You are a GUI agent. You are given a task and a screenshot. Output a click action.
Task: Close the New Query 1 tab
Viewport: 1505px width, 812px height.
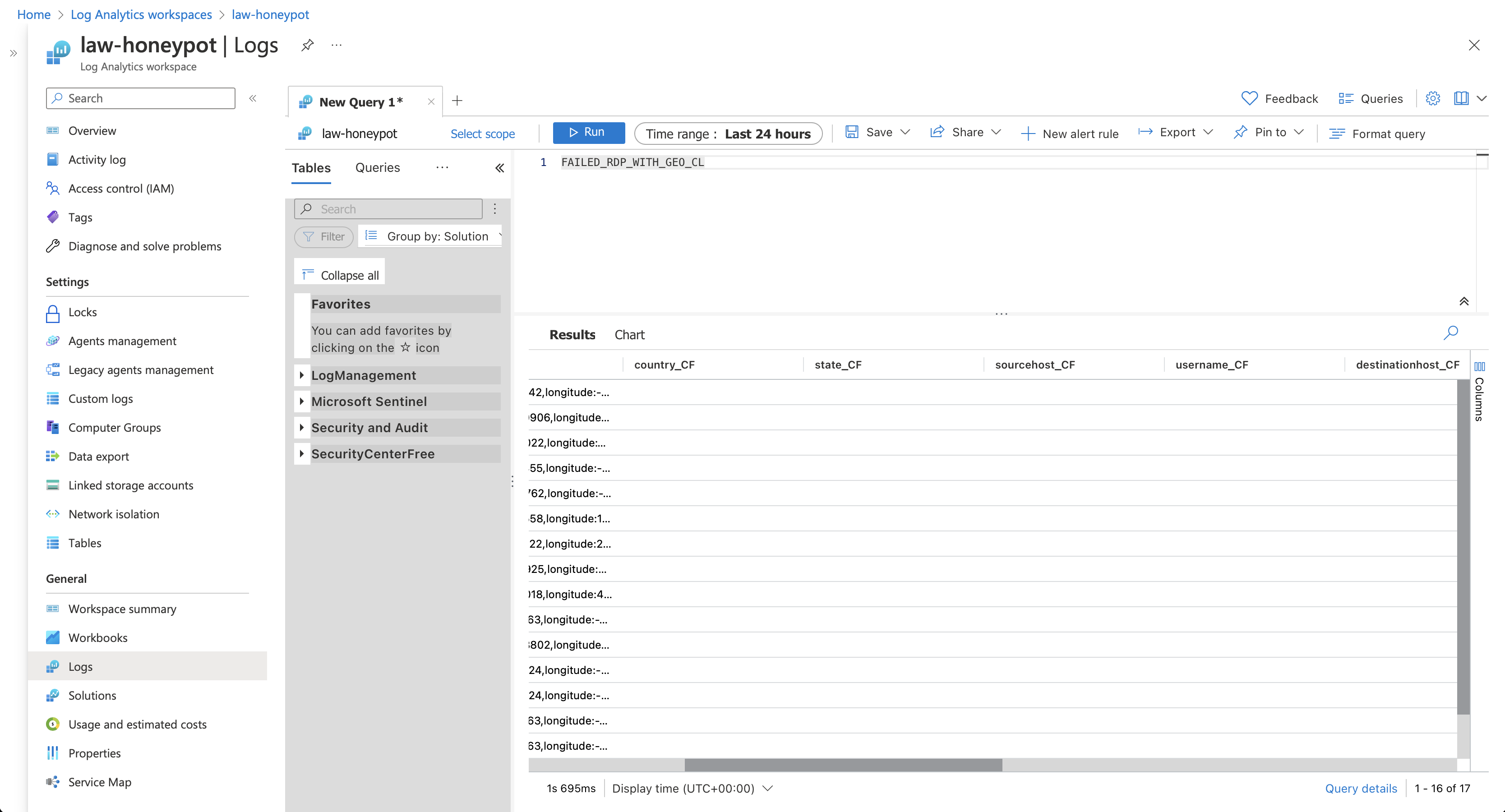[431, 101]
